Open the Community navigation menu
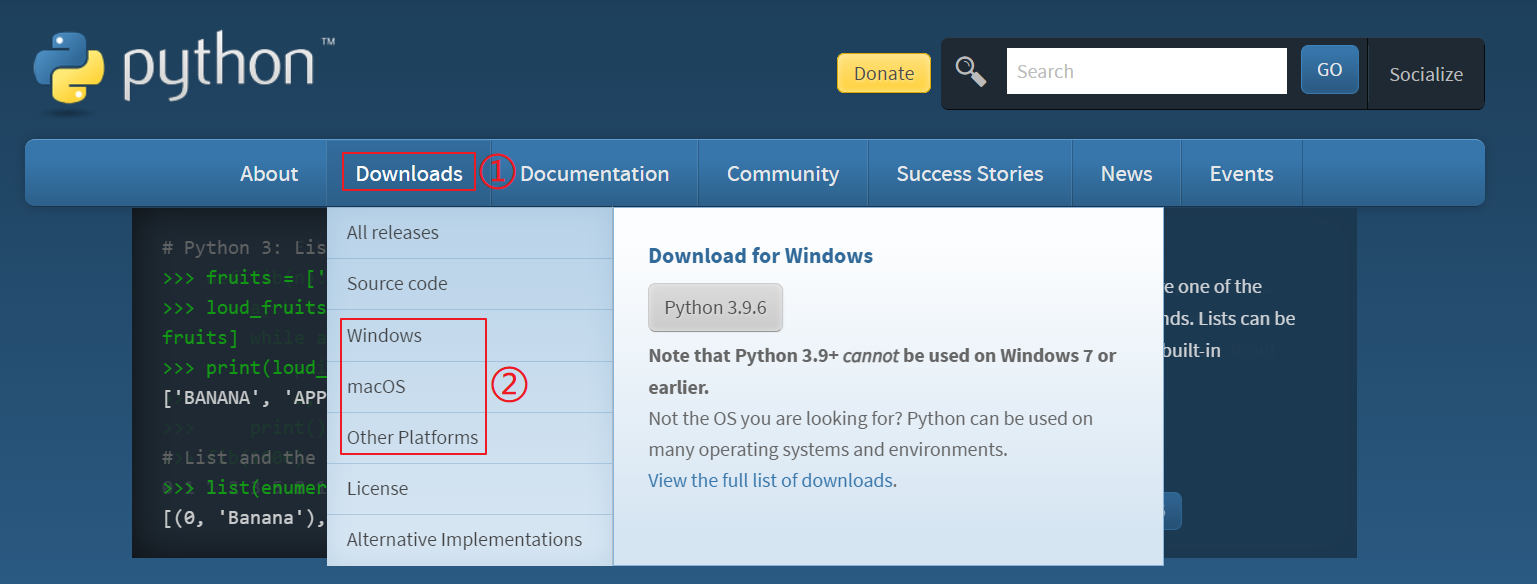Viewport: 1537px width, 584px height. [x=782, y=174]
